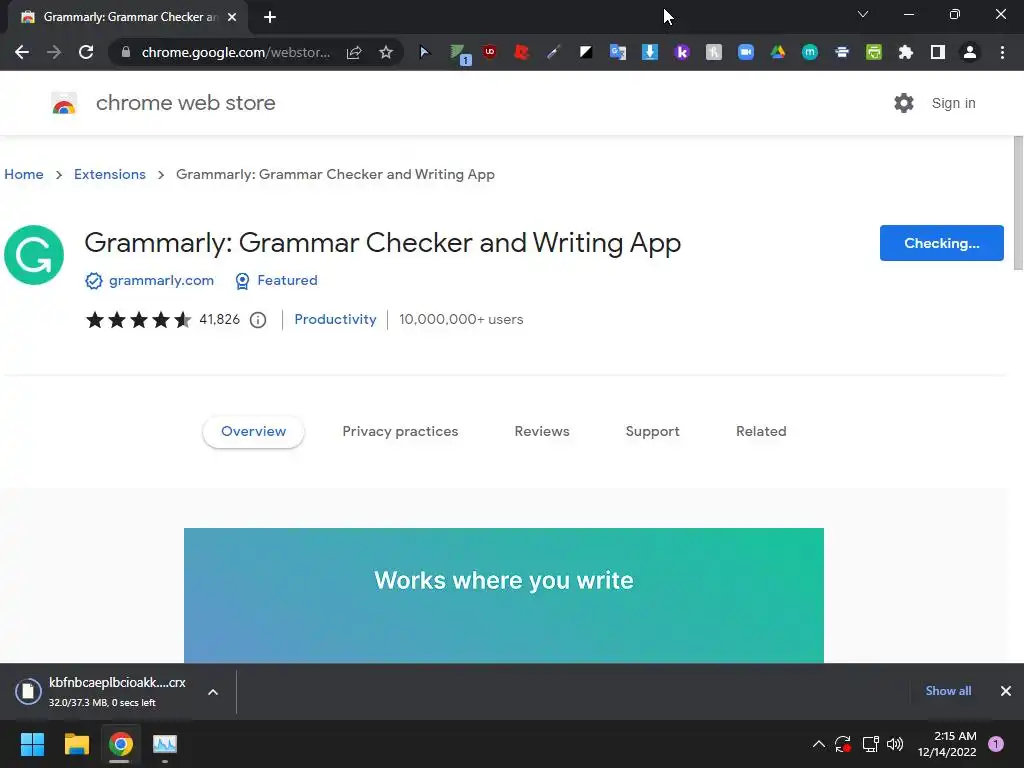Viewport: 1024px width, 768px height.
Task: Click the Checking... install button
Action: (x=942, y=243)
